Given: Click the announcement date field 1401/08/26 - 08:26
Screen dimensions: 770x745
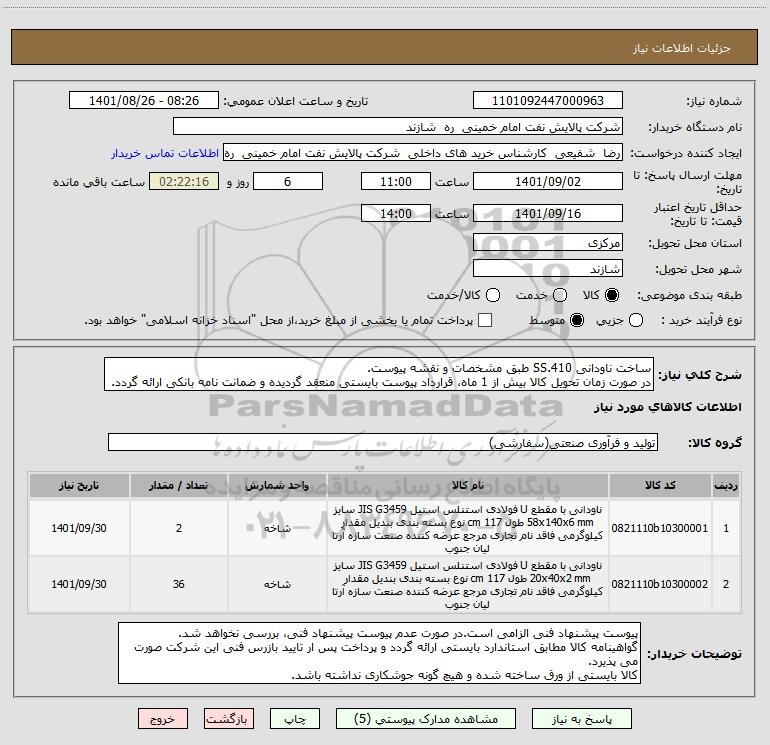Looking at the screenshot, I should pos(144,101).
